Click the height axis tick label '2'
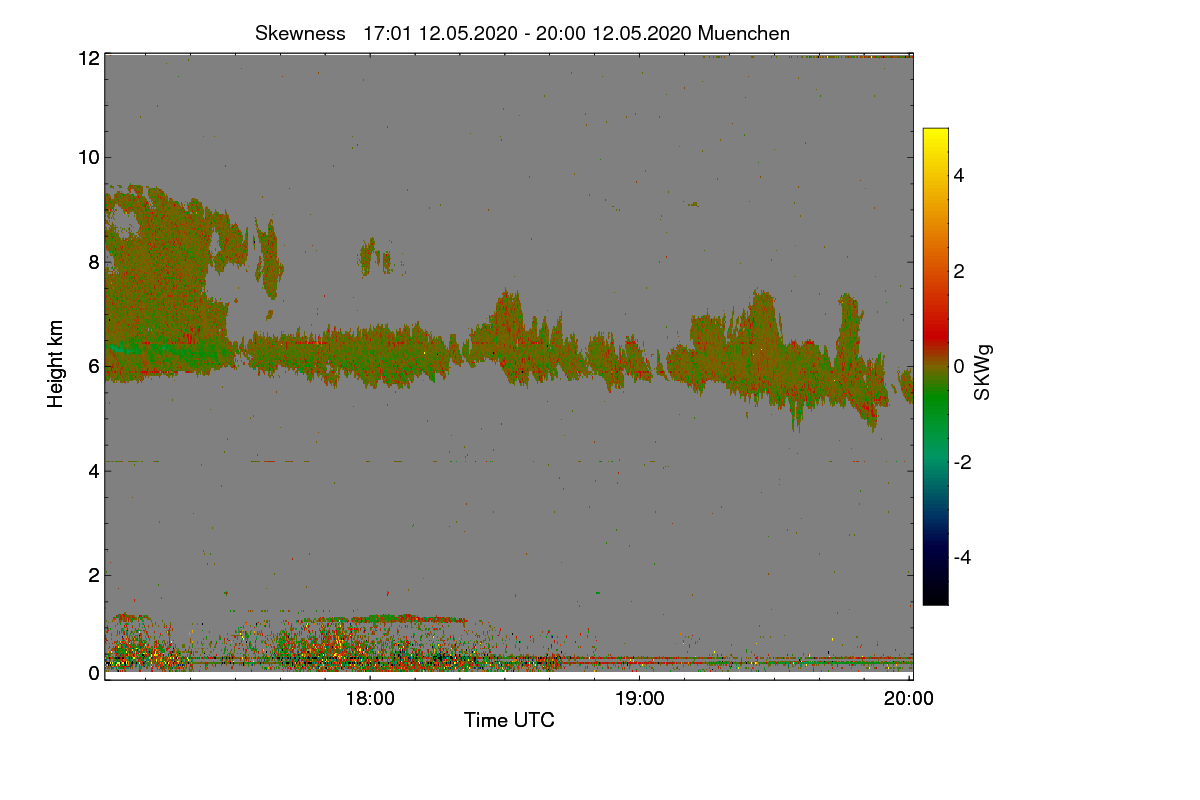Image resolution: width=1200 pixels, height=800 pixels. (93, 575)
